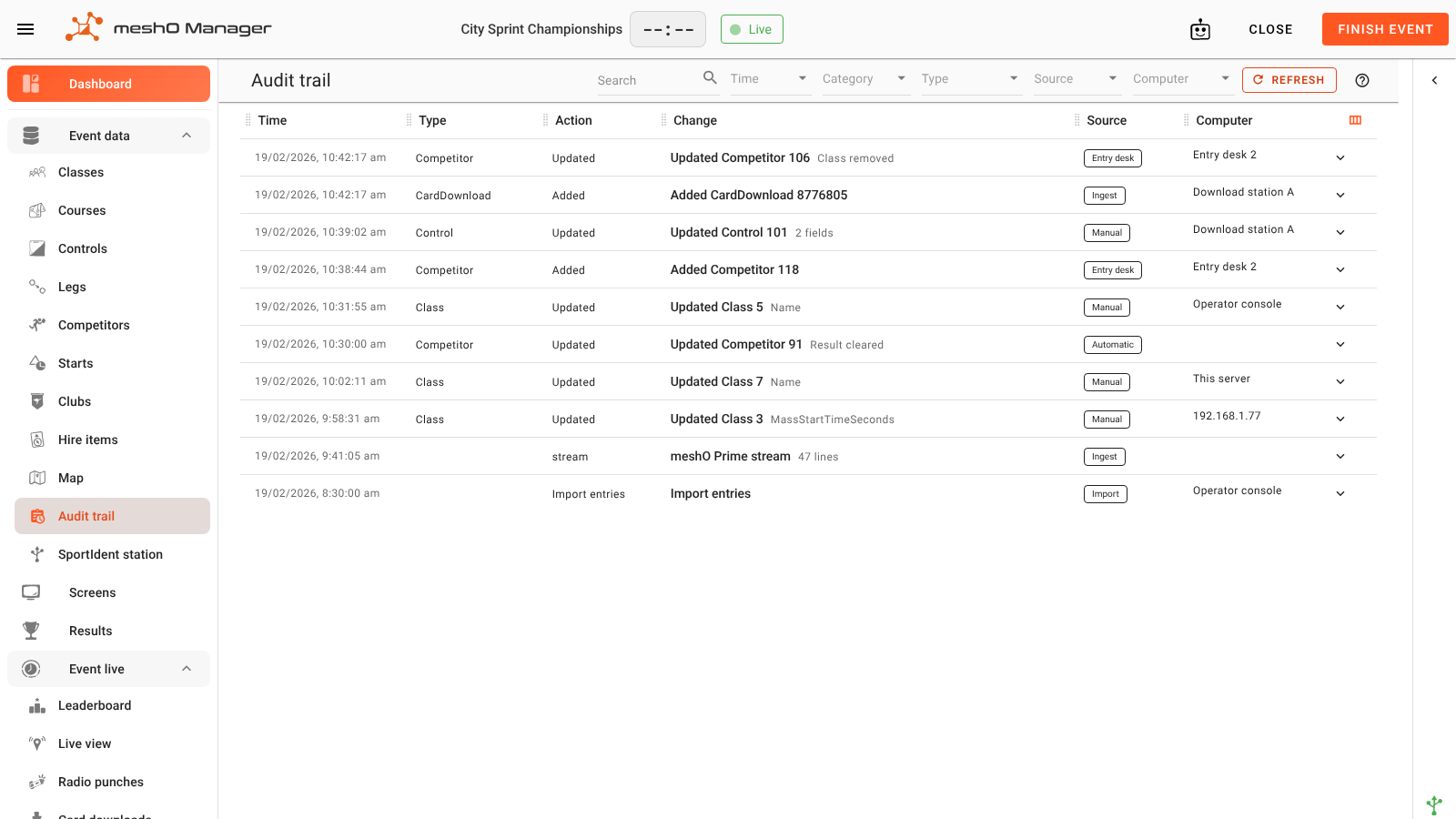The height and width of the screenshot is (819, 1456).
Task: Expand the Import entries row
Action: coord(1340,494)
